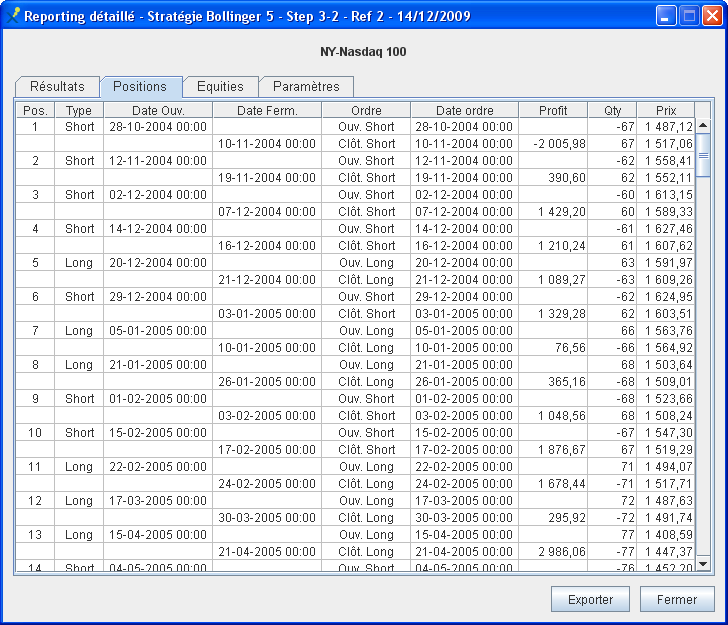
Task: Open the Equities tab
Action: pos(220,87)
